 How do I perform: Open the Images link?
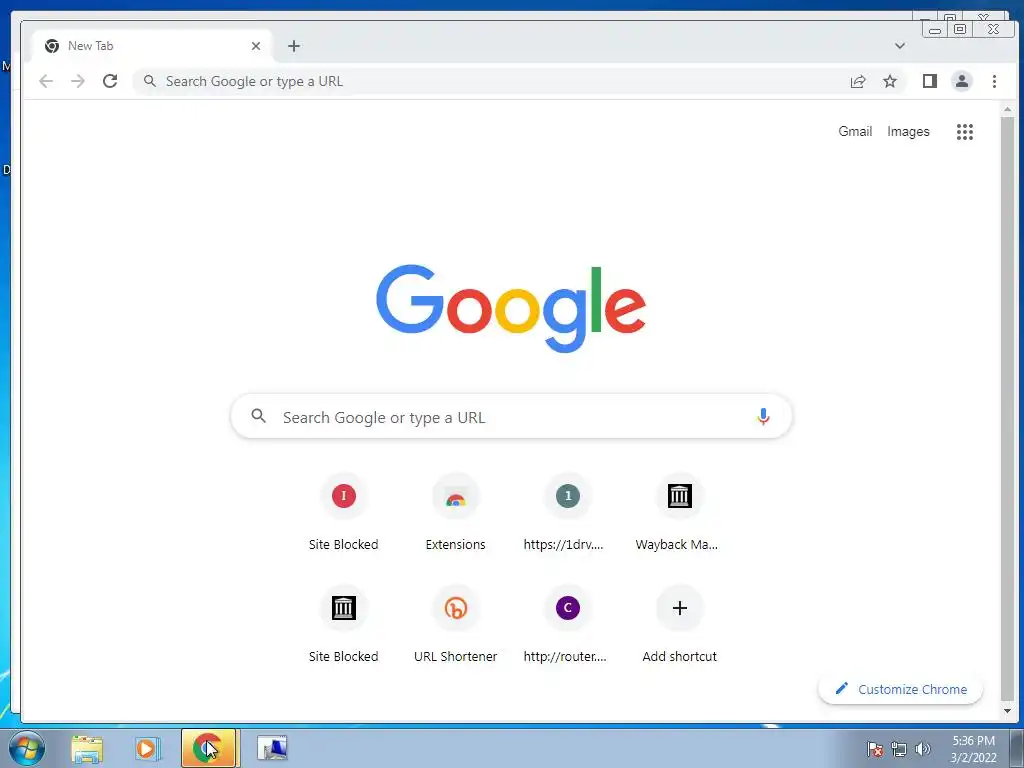(908, 131)
